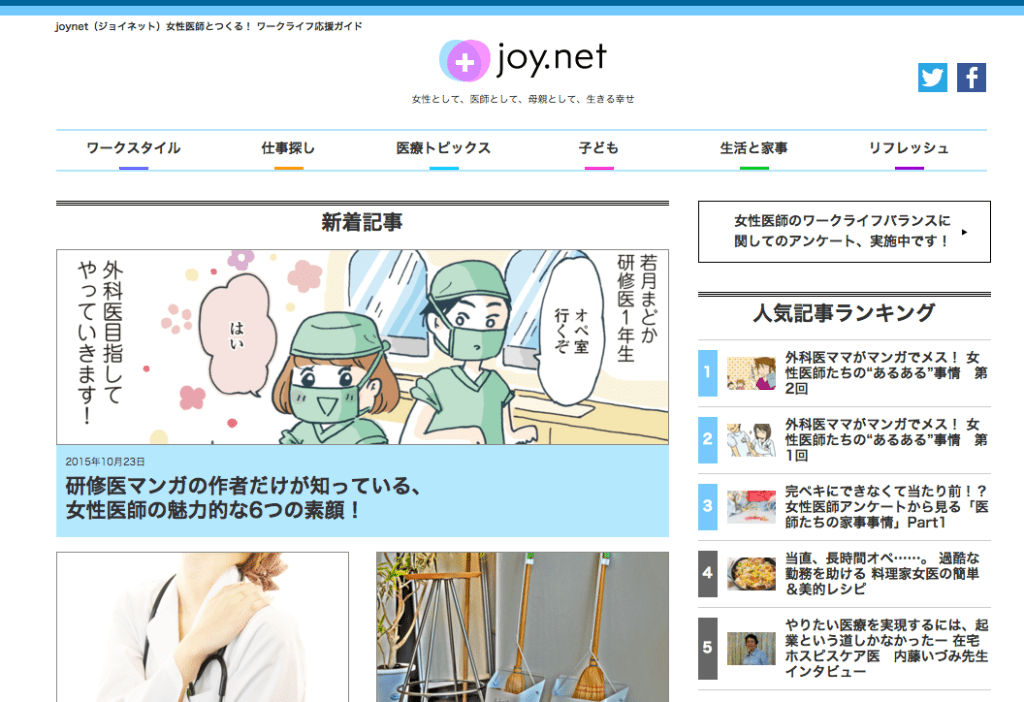Open the 内藤いづみ先生 interview article

coord(886,647)
